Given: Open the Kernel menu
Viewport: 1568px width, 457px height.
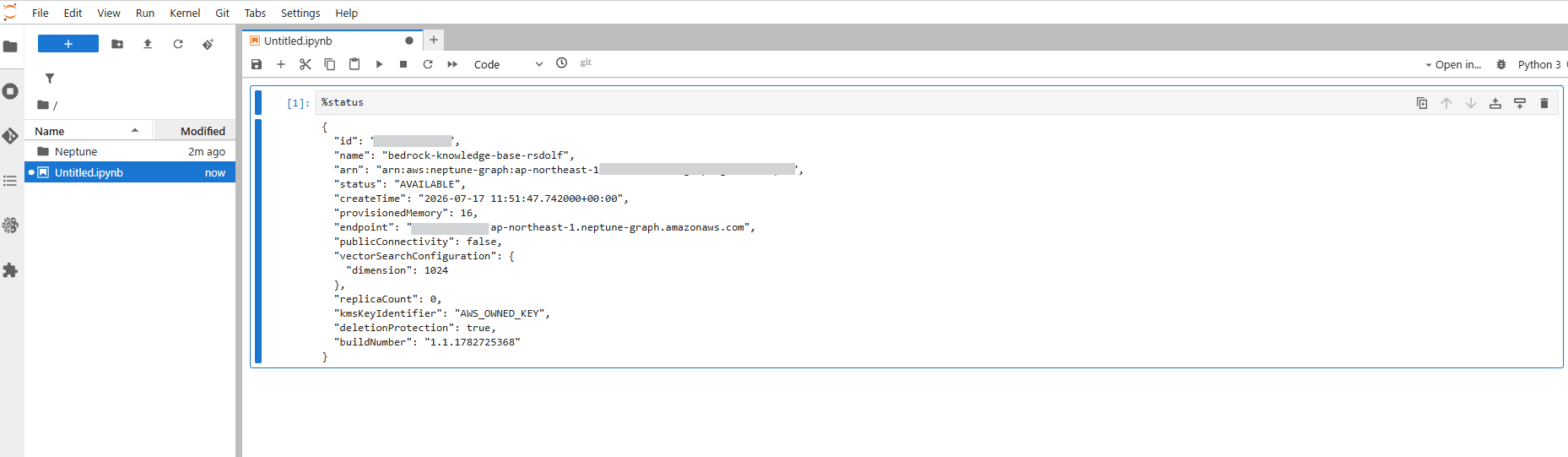Looking at the screenshot, I should point(185,13).
